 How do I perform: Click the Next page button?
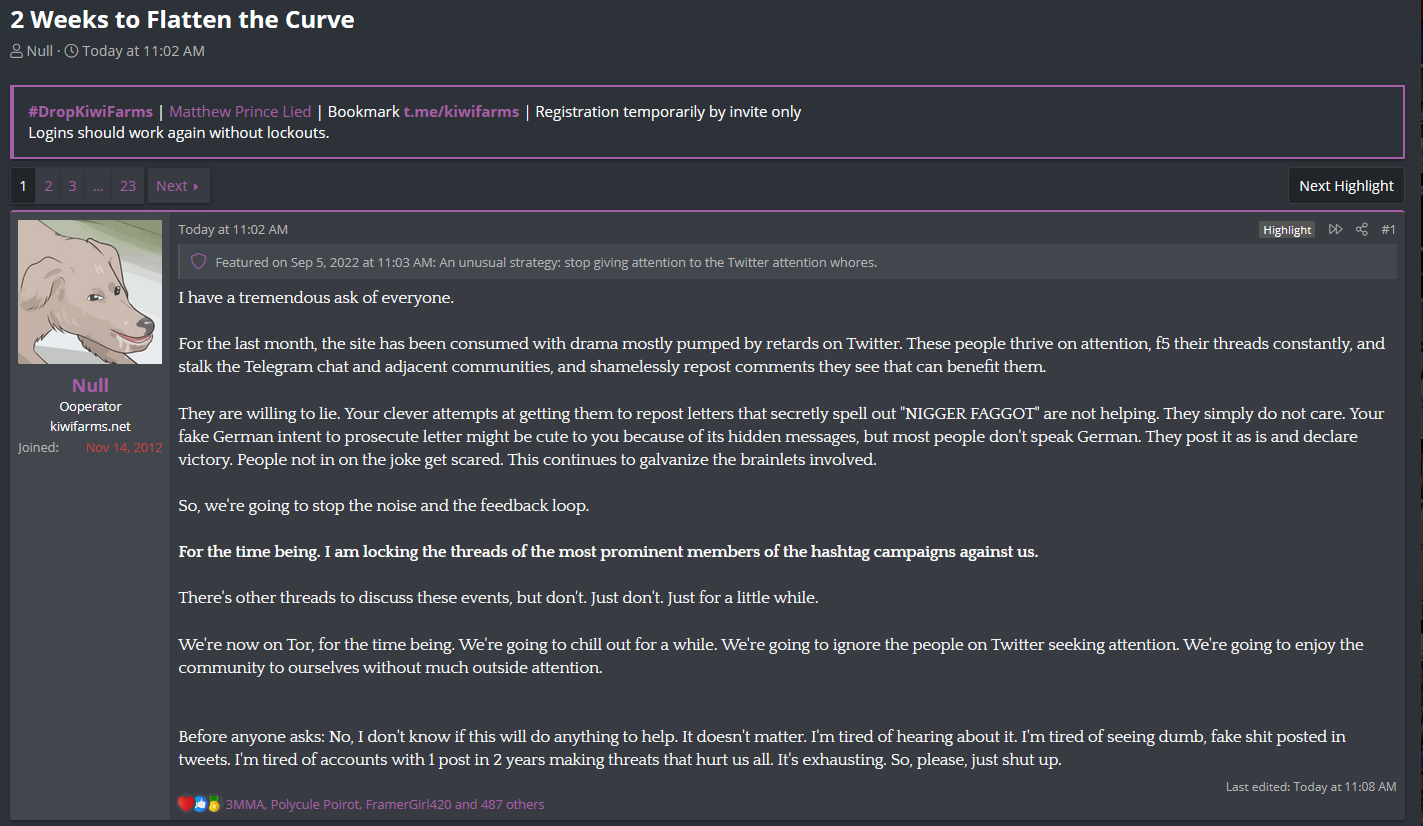[178, 186]
